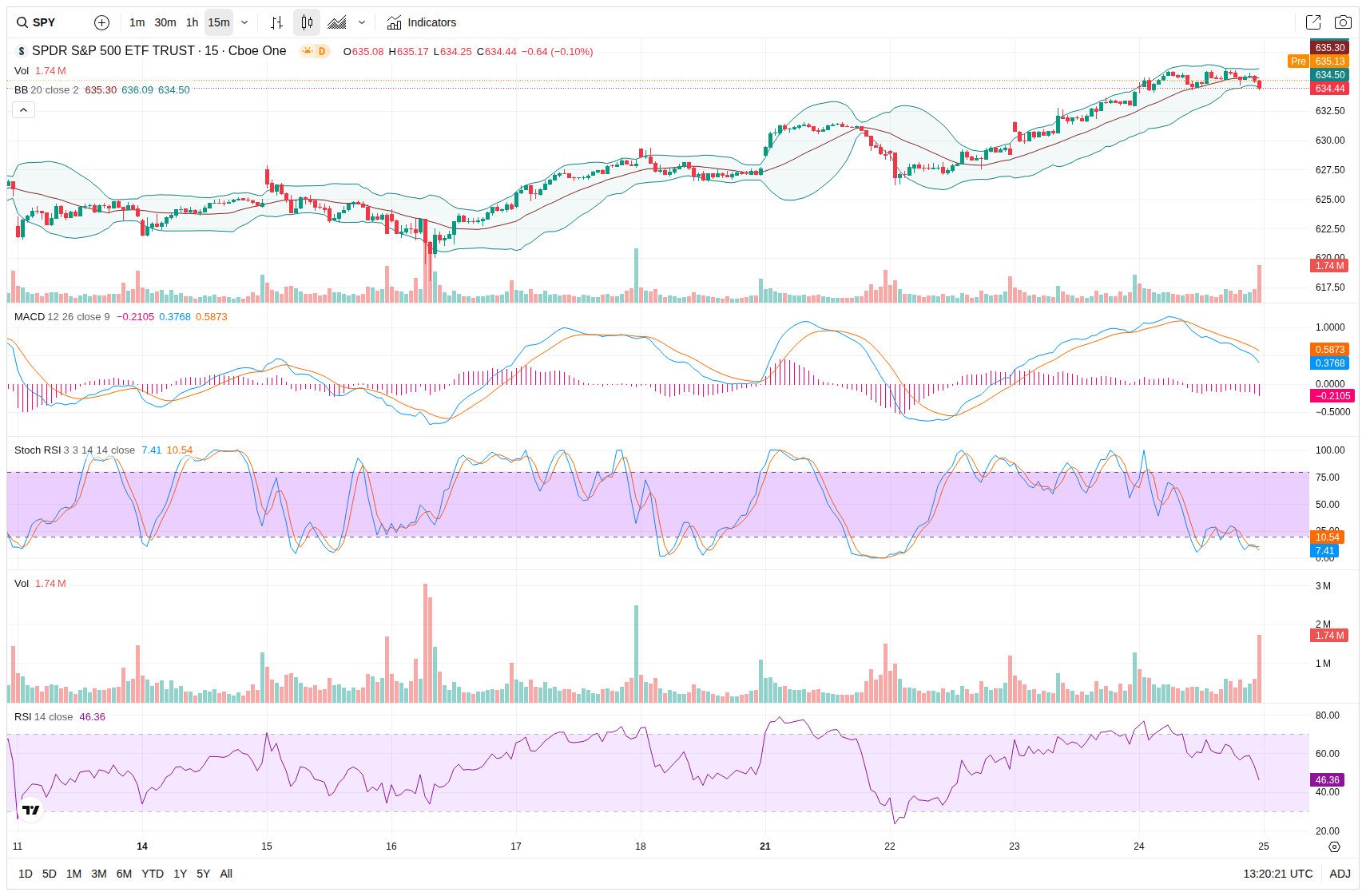Viewport: 1366px width, 896px height.
Task: Click the open-in-popup icon
Action: click(x=1313, y=22)
